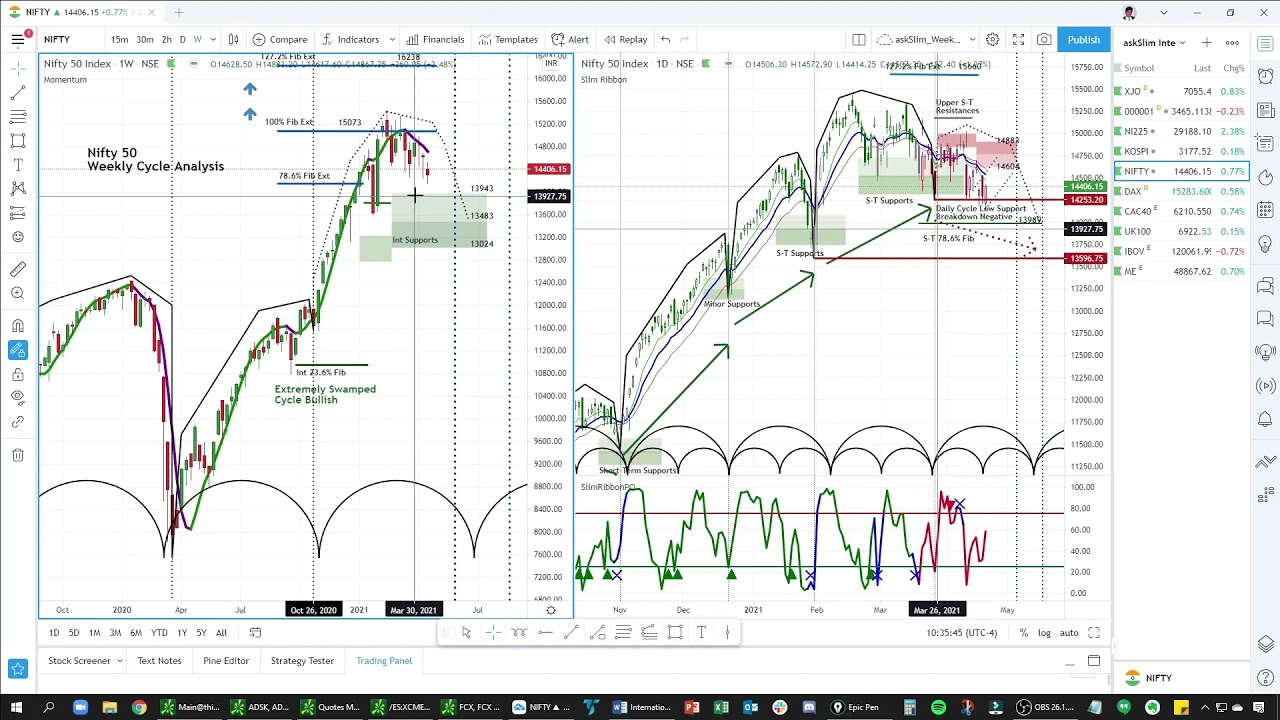
Task: Open the browser profile chevron dropdown
Action: point(1163,12)
